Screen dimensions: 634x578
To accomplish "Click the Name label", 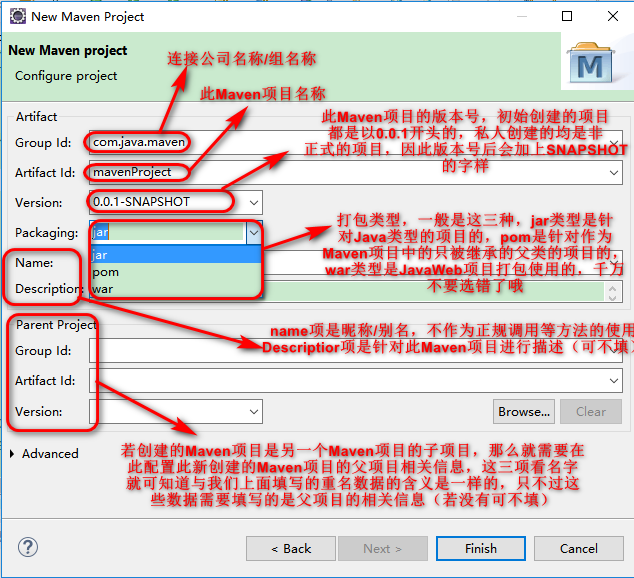I will (x=34, y=263).
